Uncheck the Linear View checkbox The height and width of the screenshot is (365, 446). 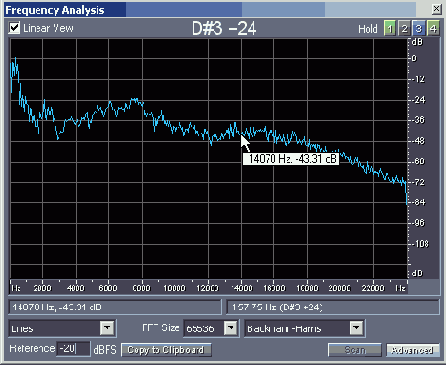(x=14, y=28)
